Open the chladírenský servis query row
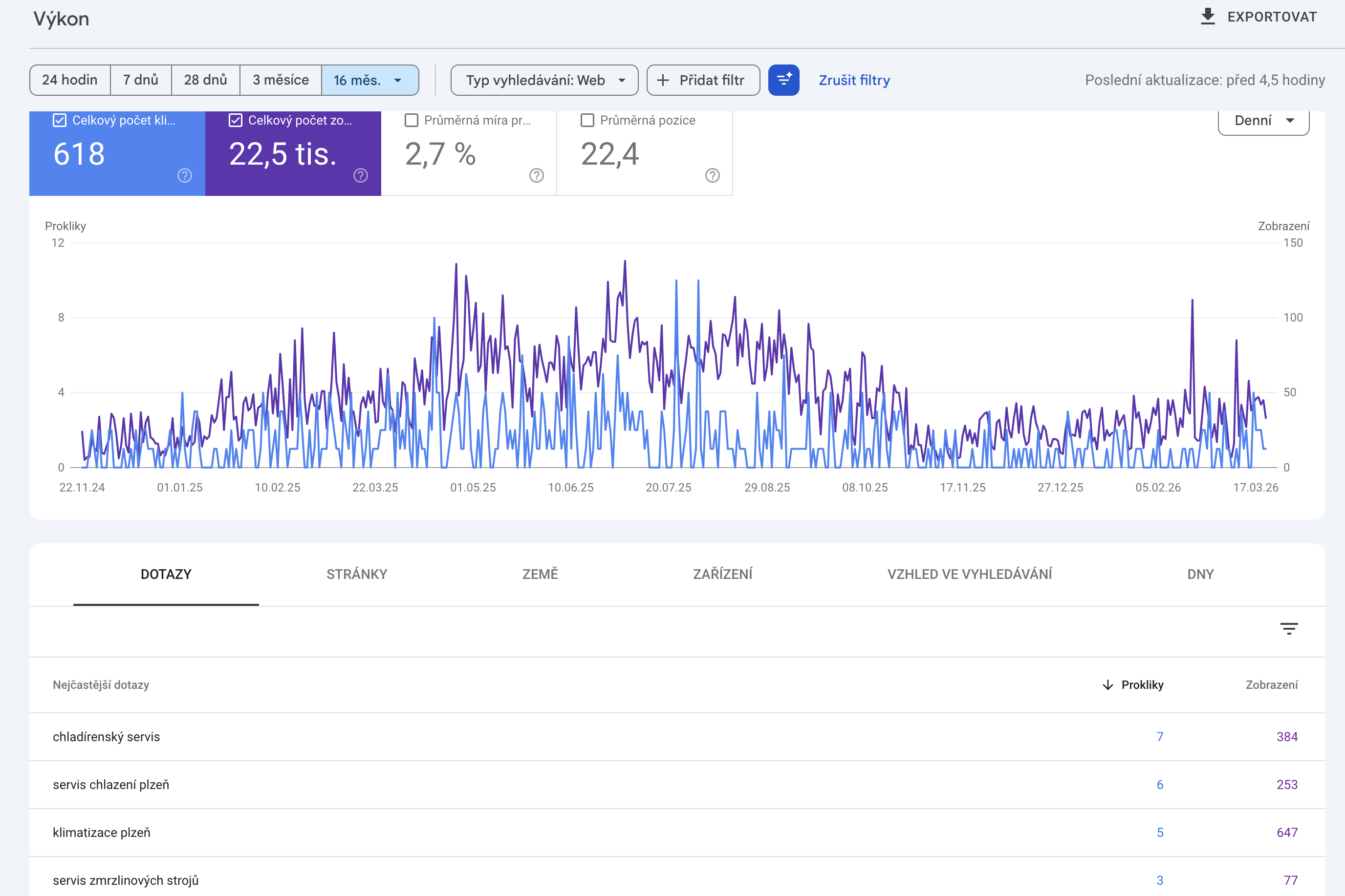The width and height of the screenshot is (1345, 896). point(107,737)
